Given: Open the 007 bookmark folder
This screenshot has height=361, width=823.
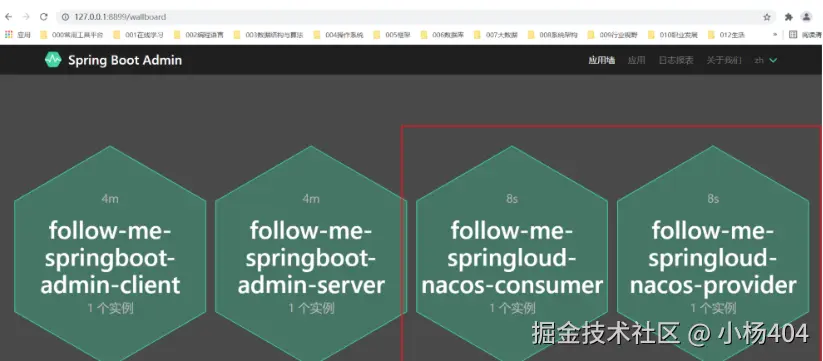Looking at the screenshot, I should (496, 35).
